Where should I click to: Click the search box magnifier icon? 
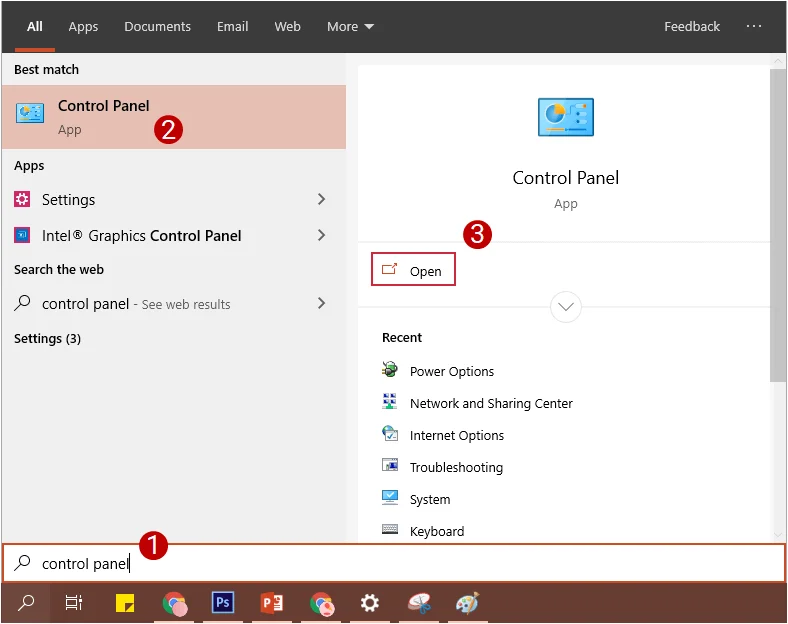click(x=22, y=563)
